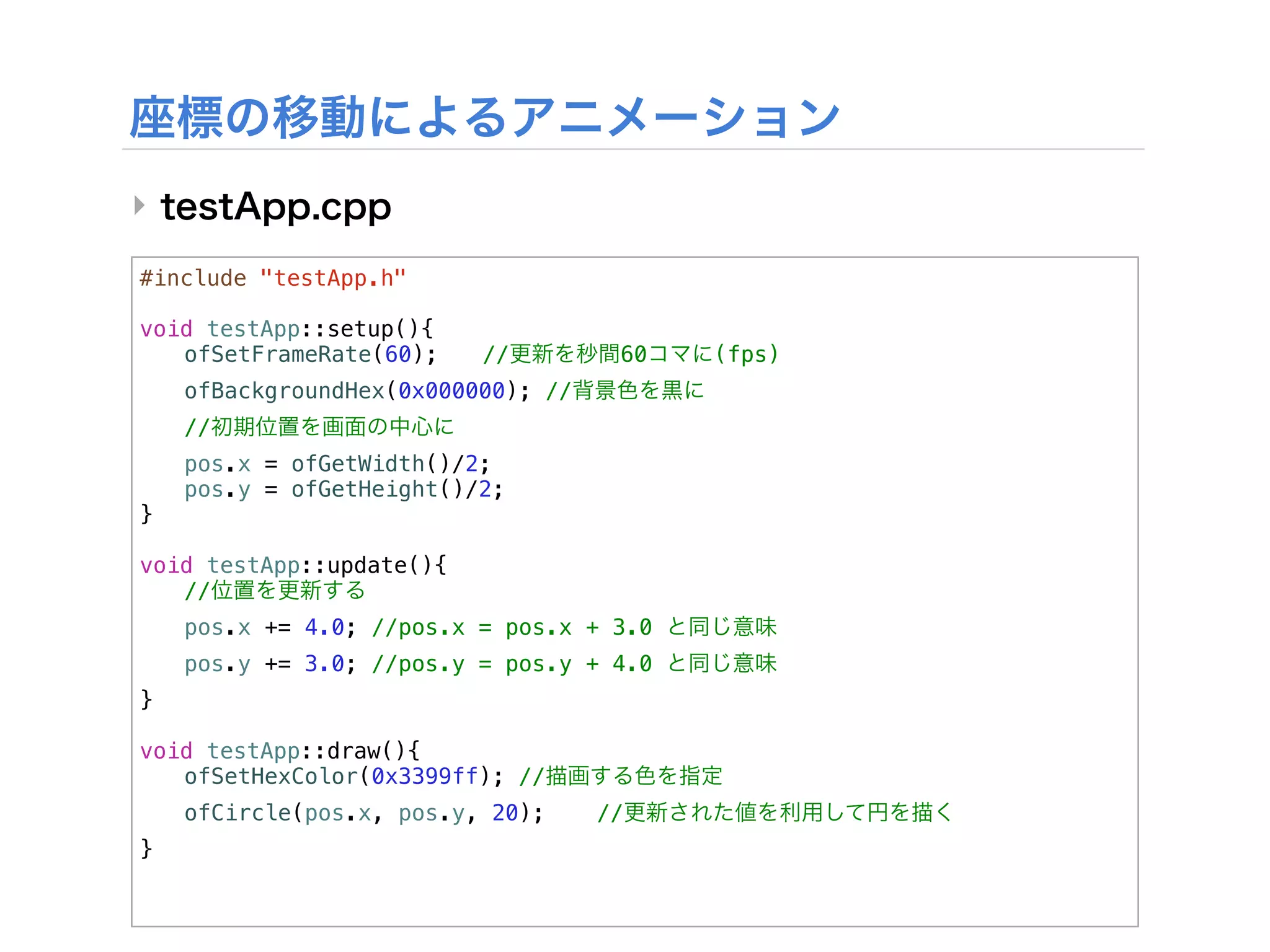Click the #include "testApp.h" line

[x=273, y=278]
